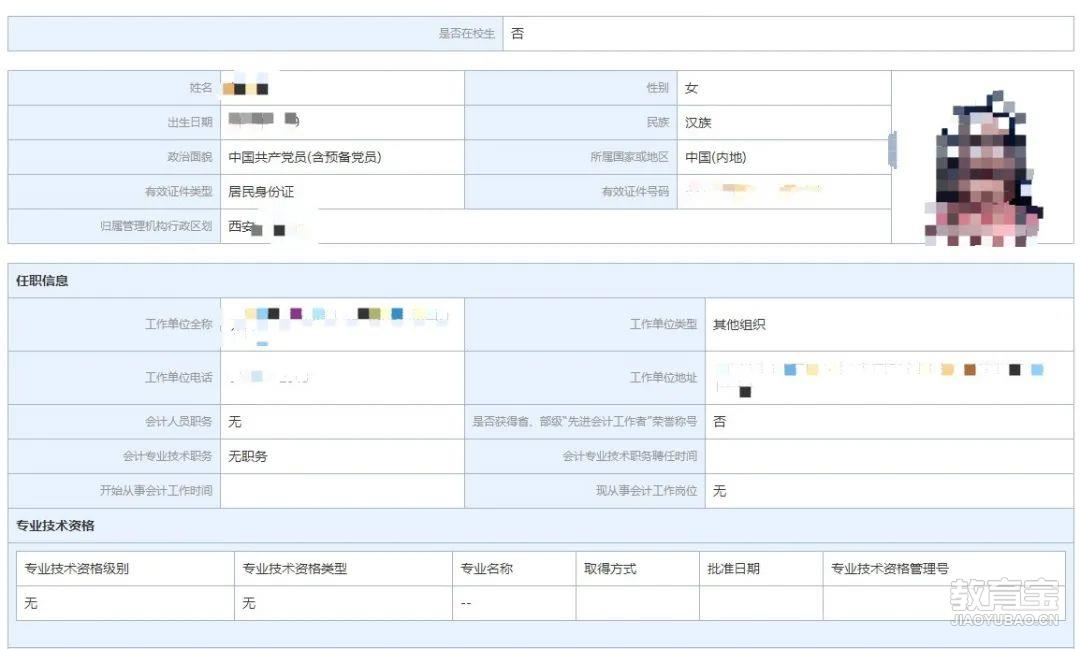Viewport: 1080px width, 649px height.
Task: Click the '出生日期' field label
Action: [x=190, y=122]
